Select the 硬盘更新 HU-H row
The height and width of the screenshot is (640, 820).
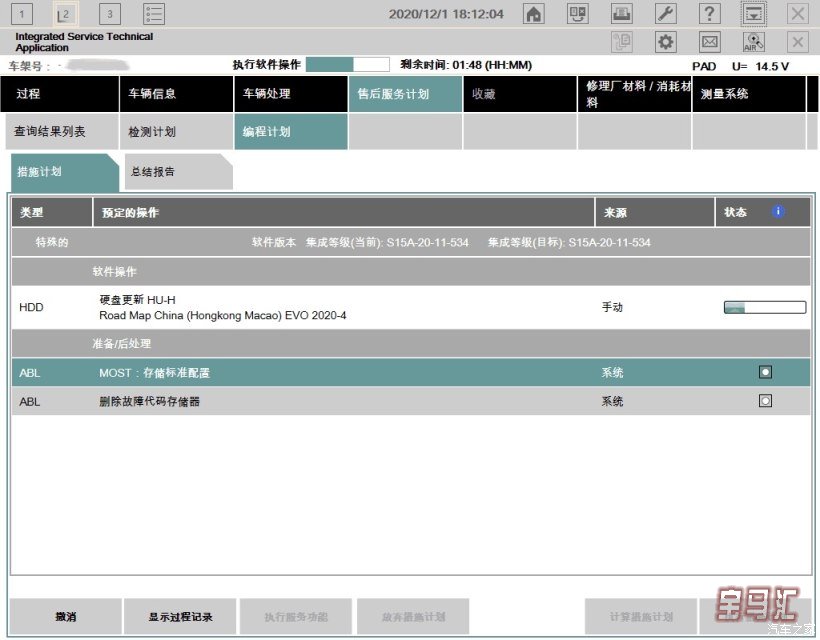300,307
